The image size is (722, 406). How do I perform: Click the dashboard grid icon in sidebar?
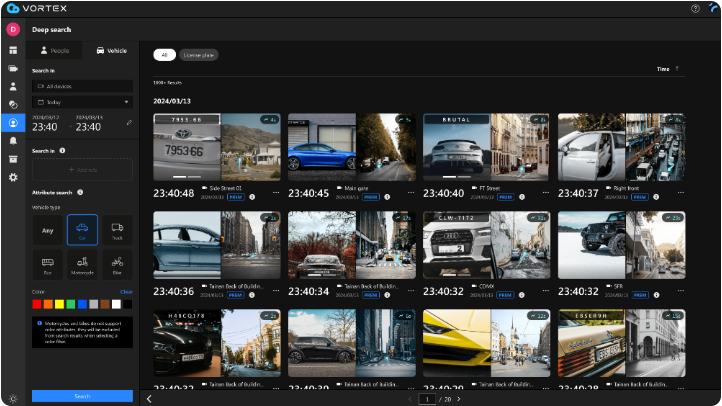(x=13, y=50)
